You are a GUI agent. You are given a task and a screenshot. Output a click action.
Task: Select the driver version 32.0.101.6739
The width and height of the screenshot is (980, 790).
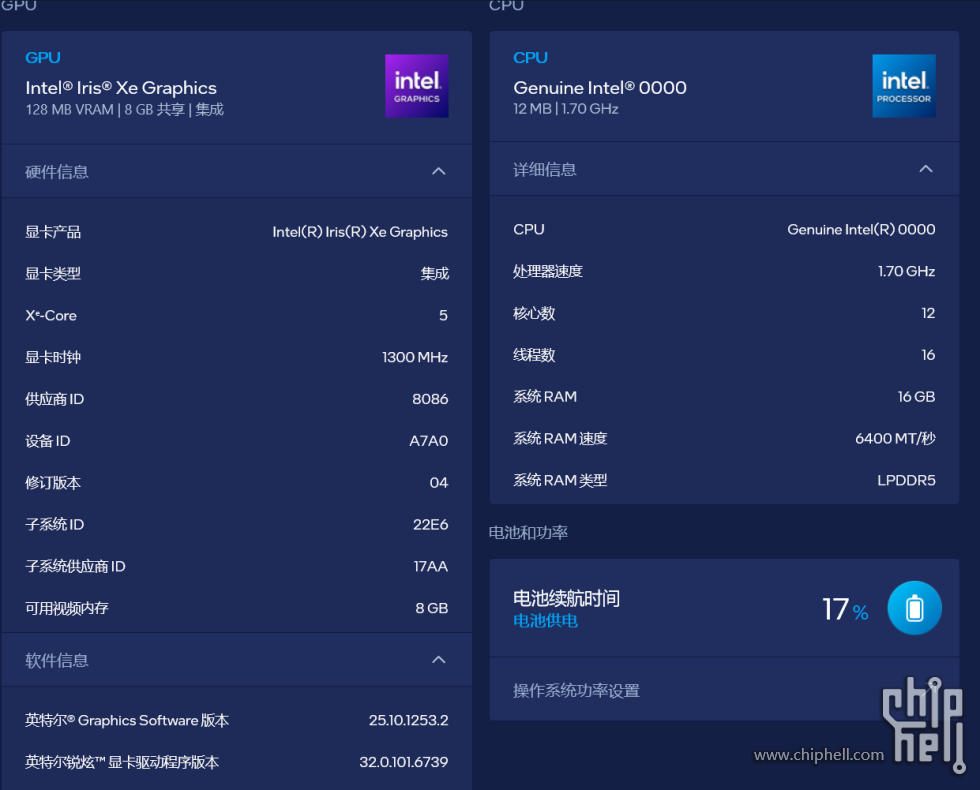point(404,762)
